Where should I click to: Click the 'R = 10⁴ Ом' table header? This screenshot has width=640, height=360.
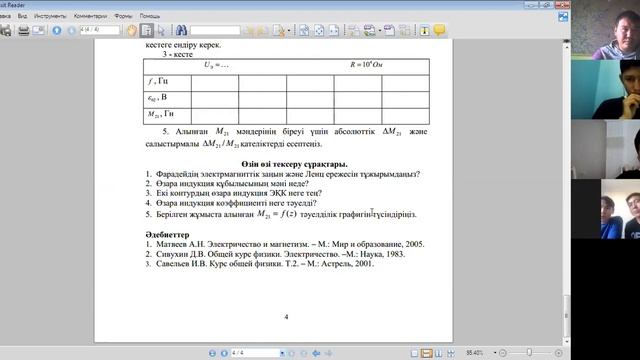tap(366, 64)
